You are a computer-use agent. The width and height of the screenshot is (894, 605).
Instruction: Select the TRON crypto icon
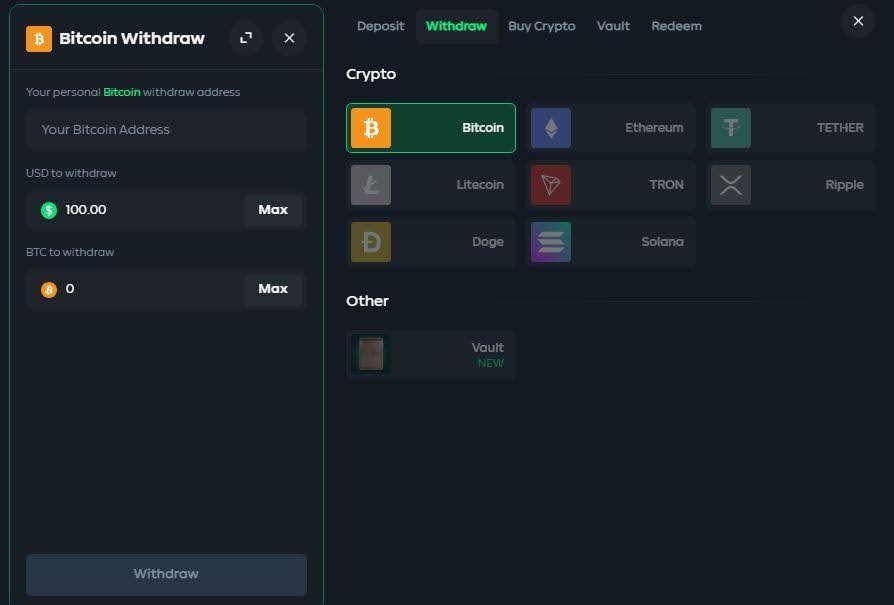551,185
